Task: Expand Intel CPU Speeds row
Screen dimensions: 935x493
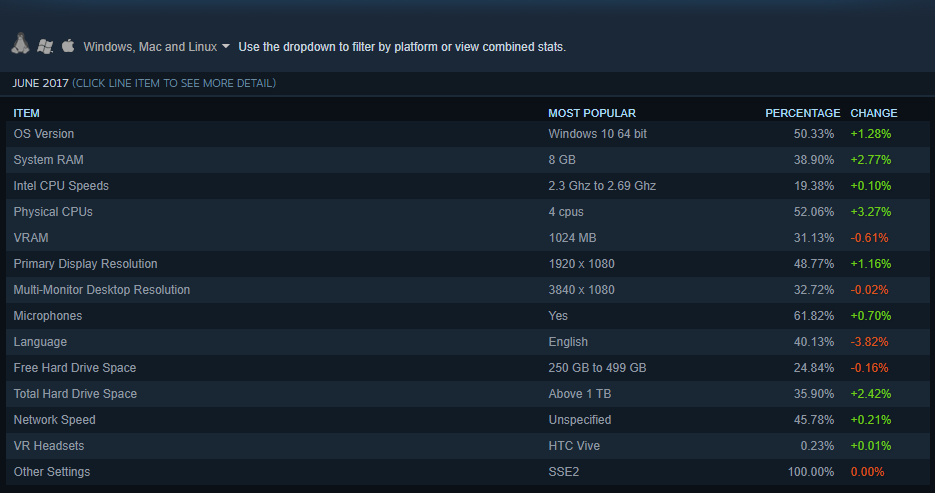Action: point(61,185)
